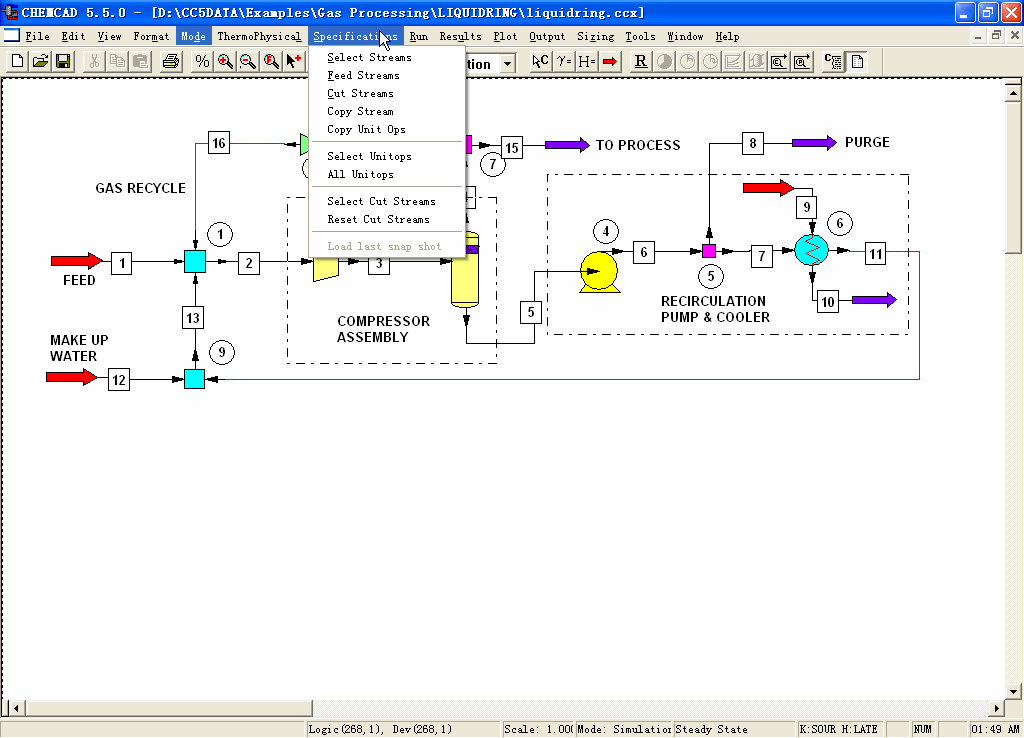Open the Tools menu
1024x738 pixels.
click(x=641, y=37)
